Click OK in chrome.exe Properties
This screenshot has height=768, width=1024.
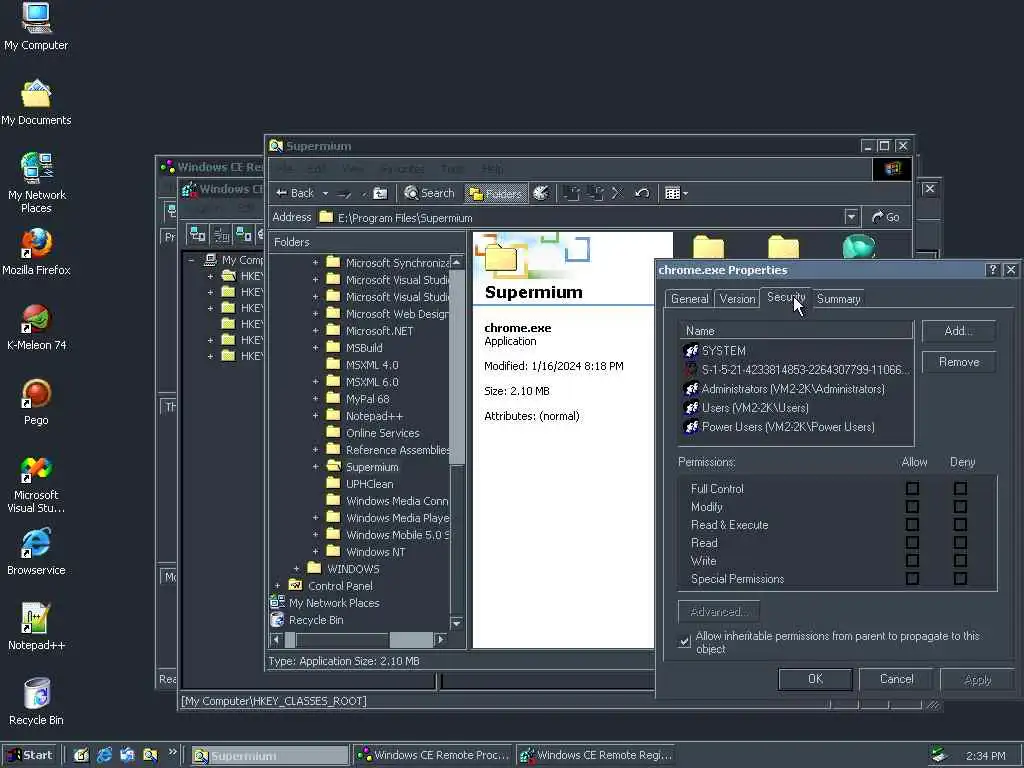815,679
